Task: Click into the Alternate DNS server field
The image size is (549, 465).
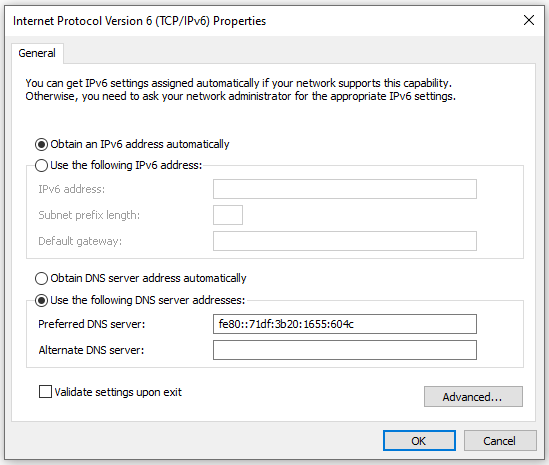Action: tap(345, 350)
